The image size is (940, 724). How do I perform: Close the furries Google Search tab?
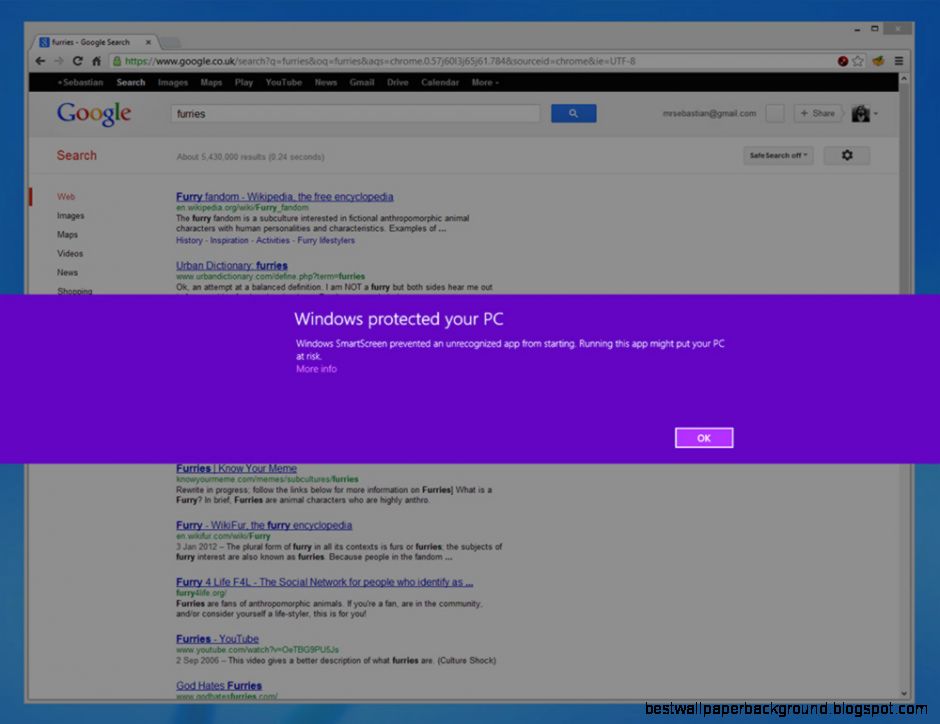tap(148, 42)
